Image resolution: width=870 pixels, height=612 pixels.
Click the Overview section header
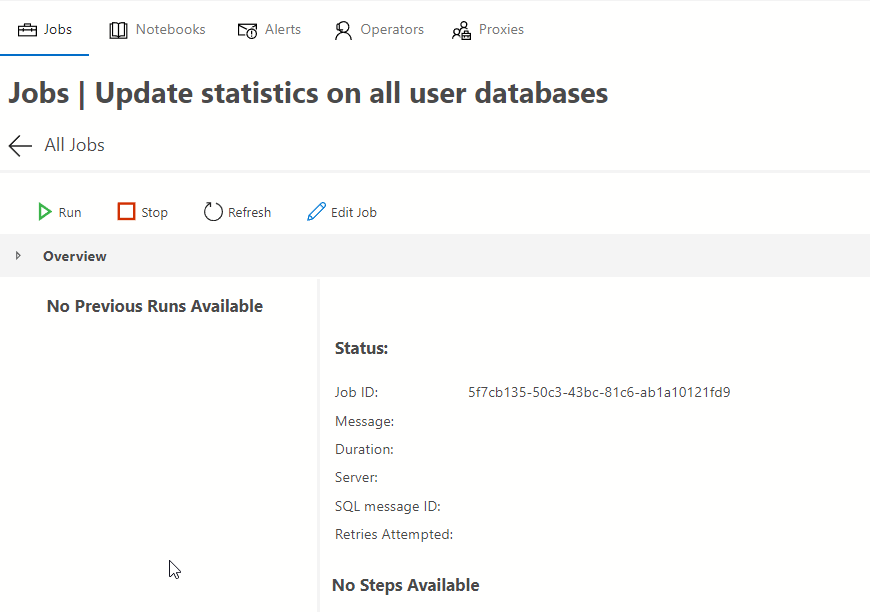75,256
